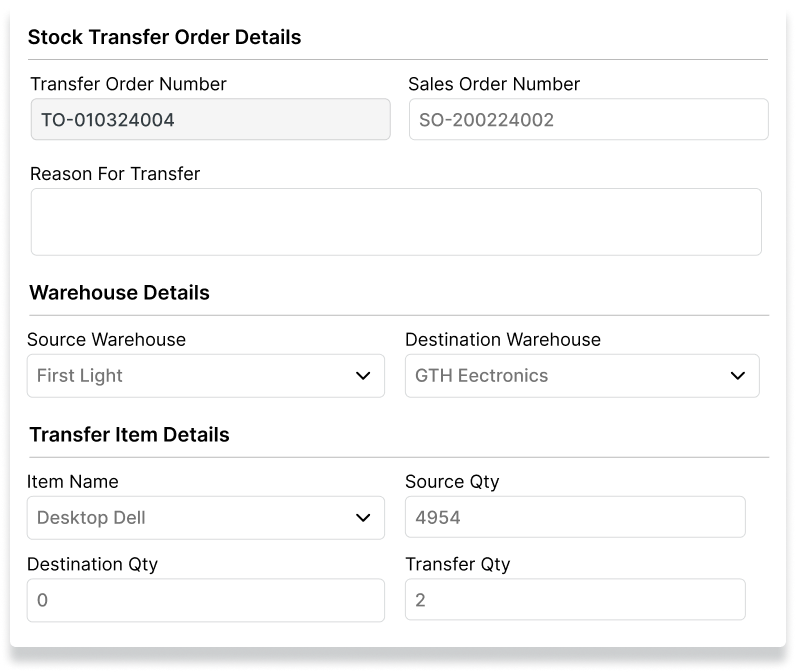Click the chevron arrow in Destination Warehouse
The image size is (796, 672).
point(738,376)
